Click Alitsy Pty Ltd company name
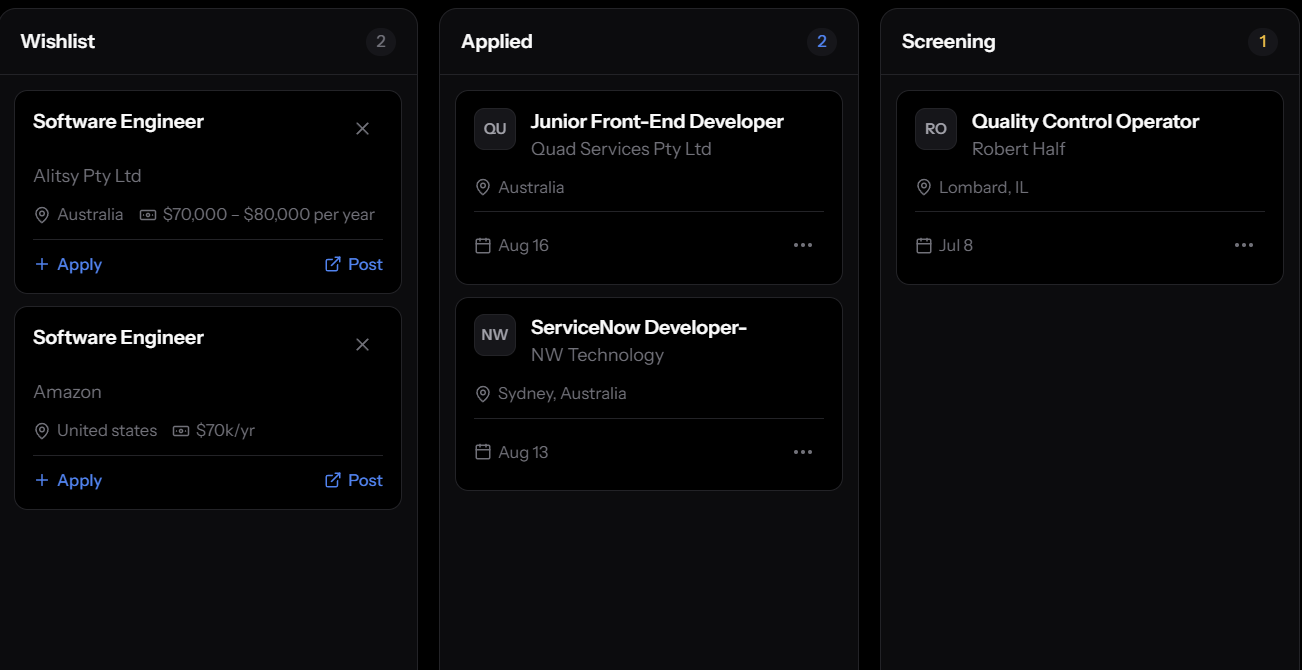The image size is (1302, 670). click(x=87, y=176)
